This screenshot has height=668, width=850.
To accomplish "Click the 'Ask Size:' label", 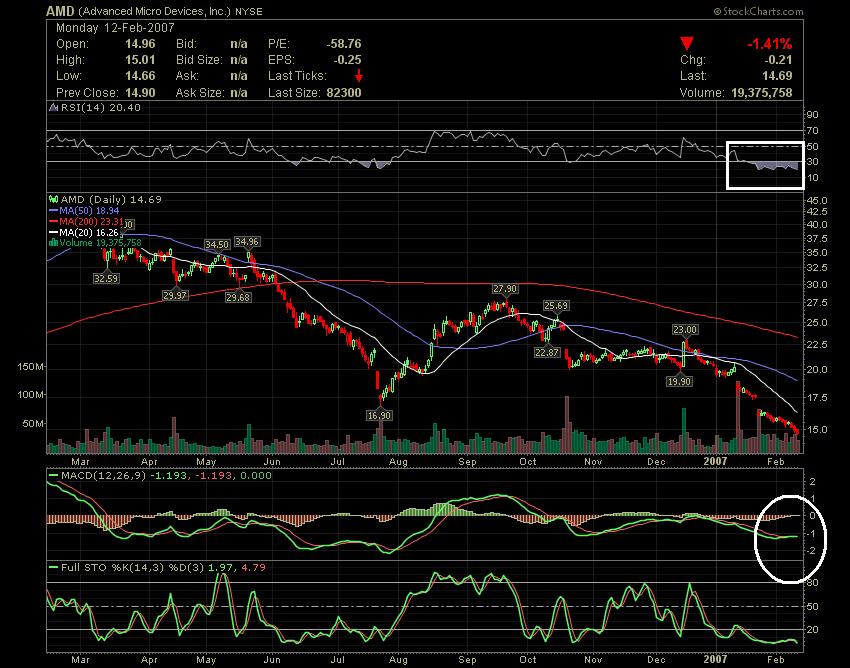I will click(199, 93).
